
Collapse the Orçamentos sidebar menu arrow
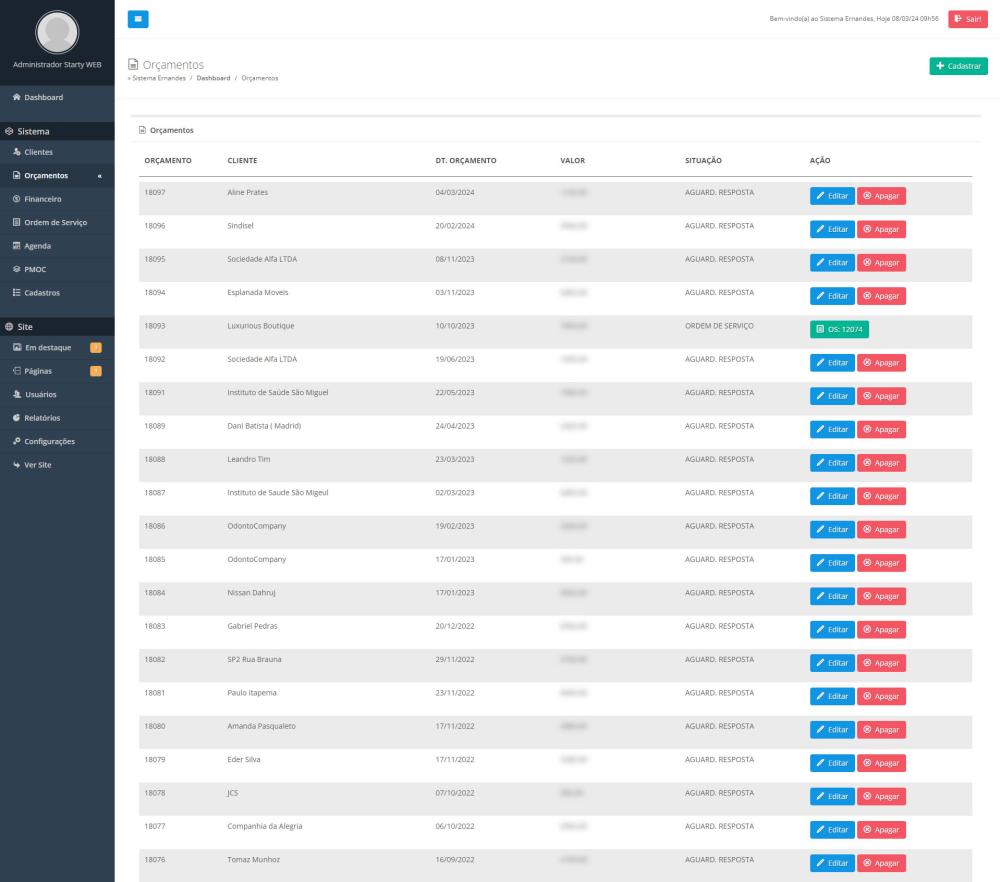(98, 176)
